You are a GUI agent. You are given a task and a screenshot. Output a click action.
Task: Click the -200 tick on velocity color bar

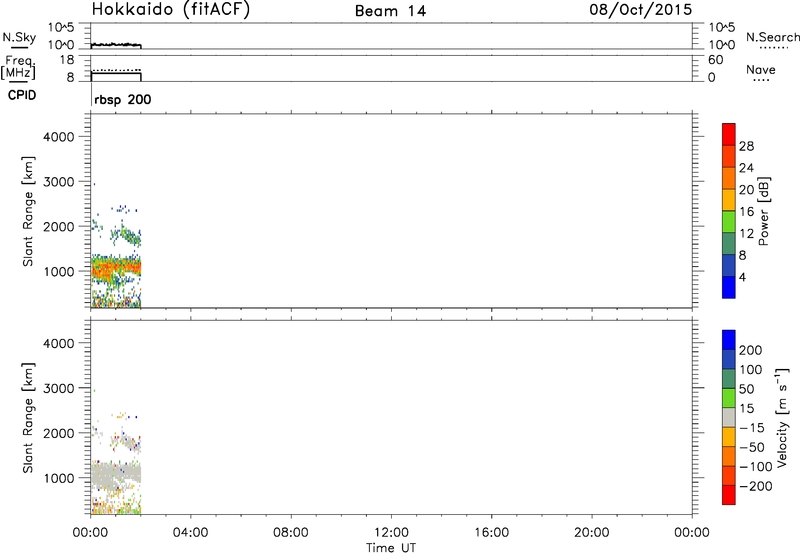(x=756, y=486)
